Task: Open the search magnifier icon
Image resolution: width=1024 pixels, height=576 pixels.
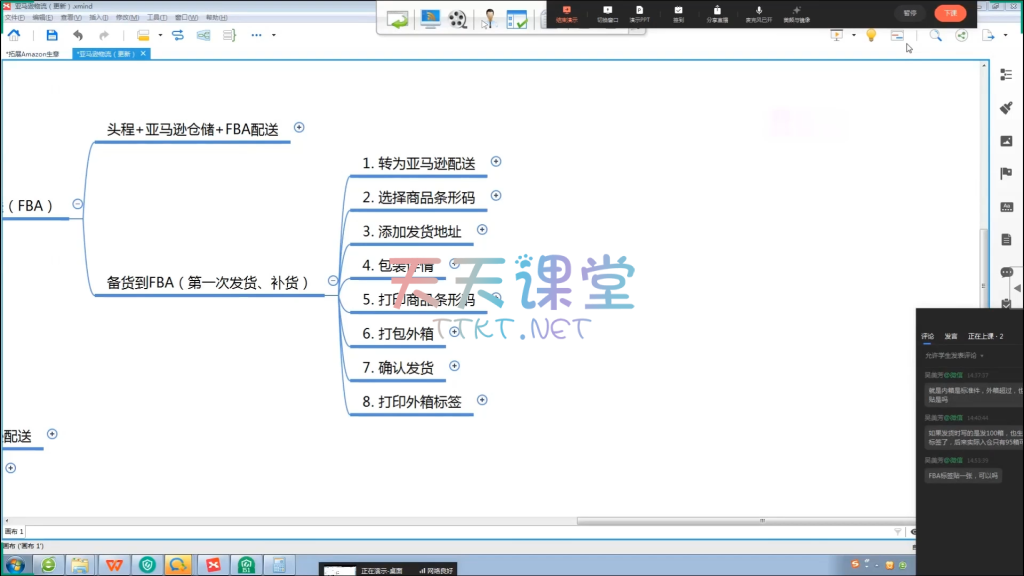Action: (936, 35)
